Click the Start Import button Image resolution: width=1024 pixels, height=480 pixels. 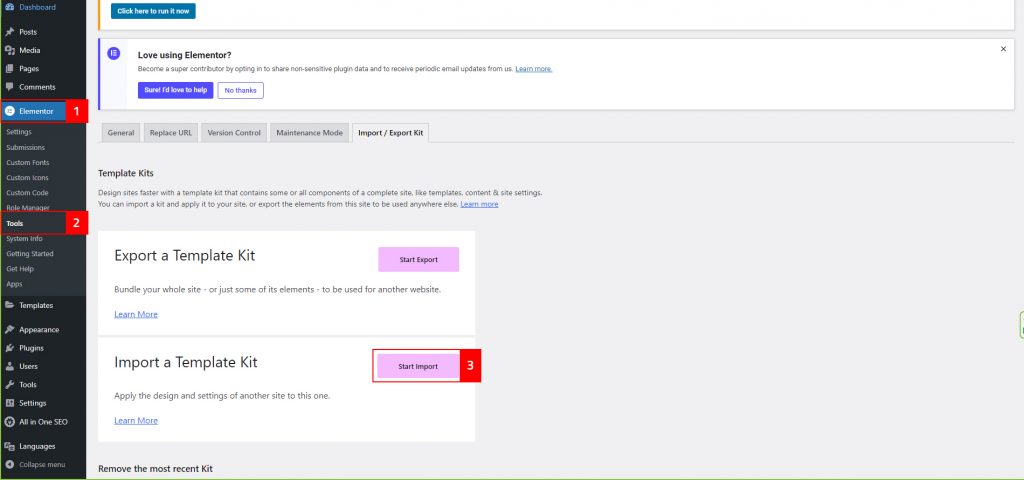[418, 366]
